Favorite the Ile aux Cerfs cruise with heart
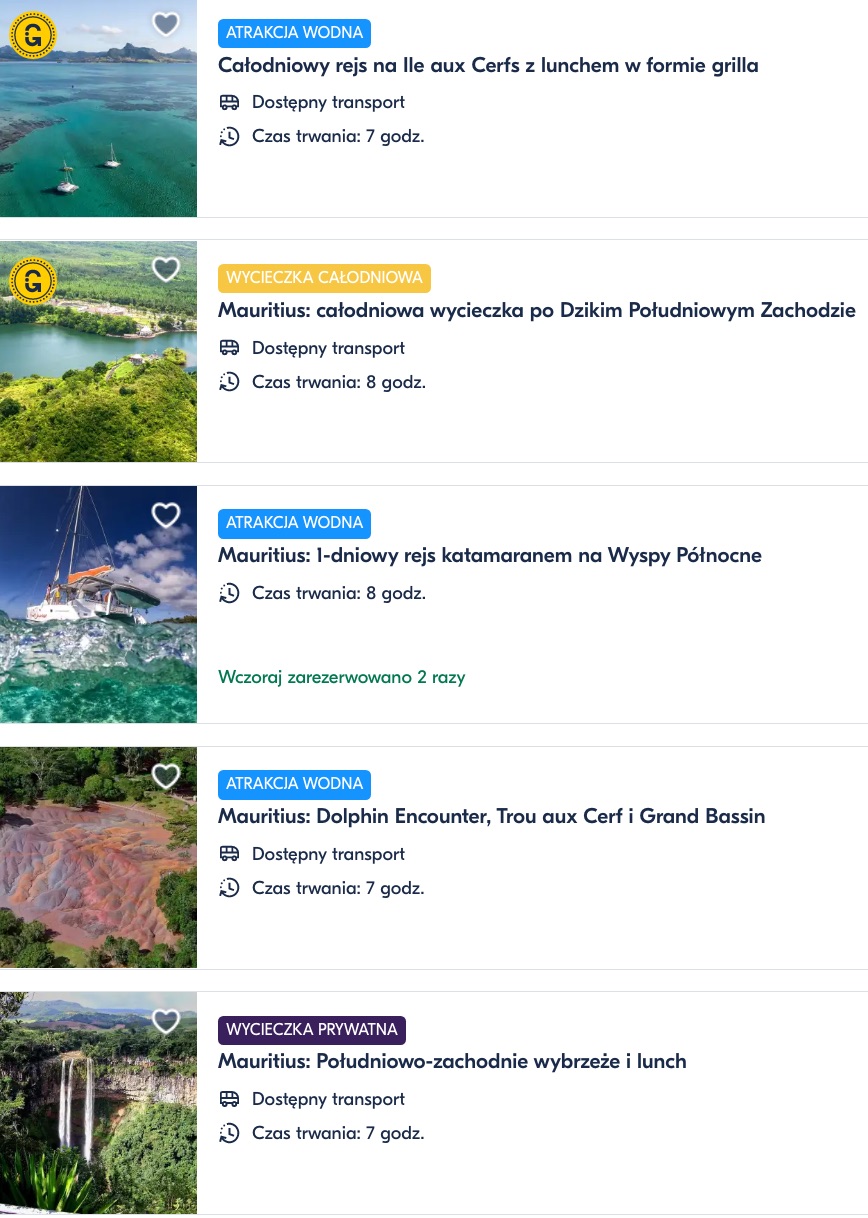The height and width of the screenshot is (1218, 868). coord(166,24)
